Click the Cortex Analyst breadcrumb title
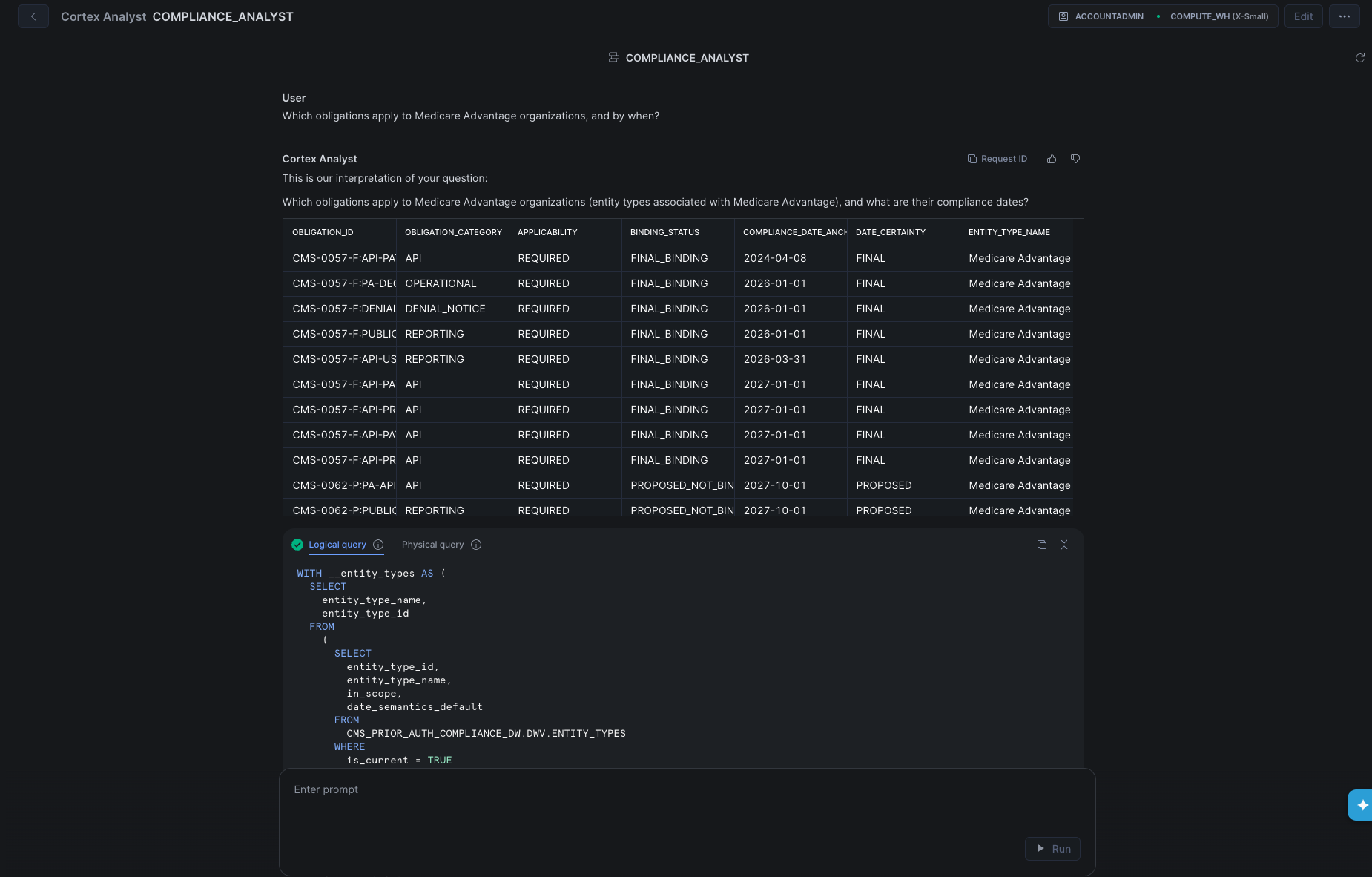 pos(103,16)
